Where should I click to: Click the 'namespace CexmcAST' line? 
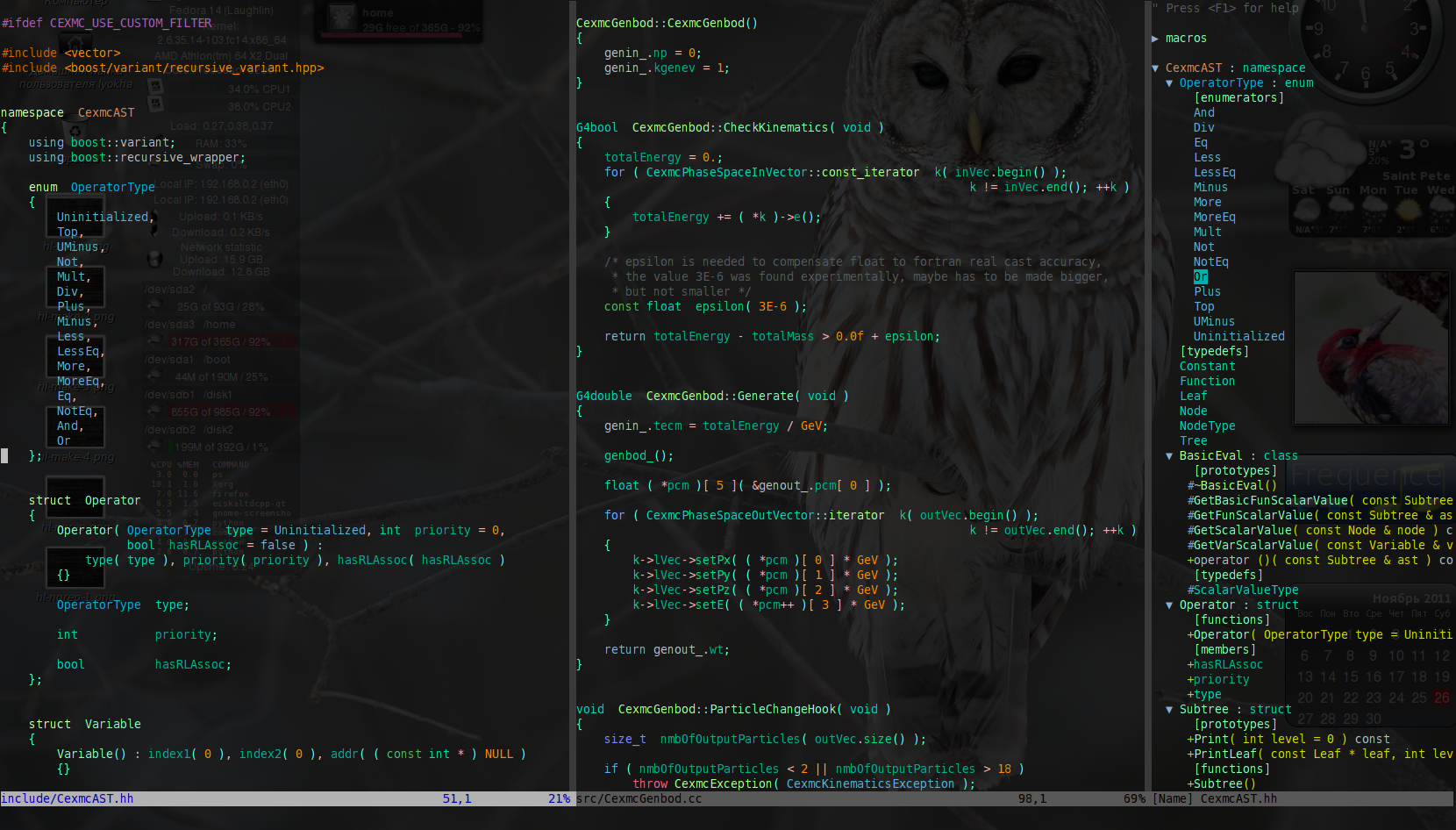tap(68, 112)
